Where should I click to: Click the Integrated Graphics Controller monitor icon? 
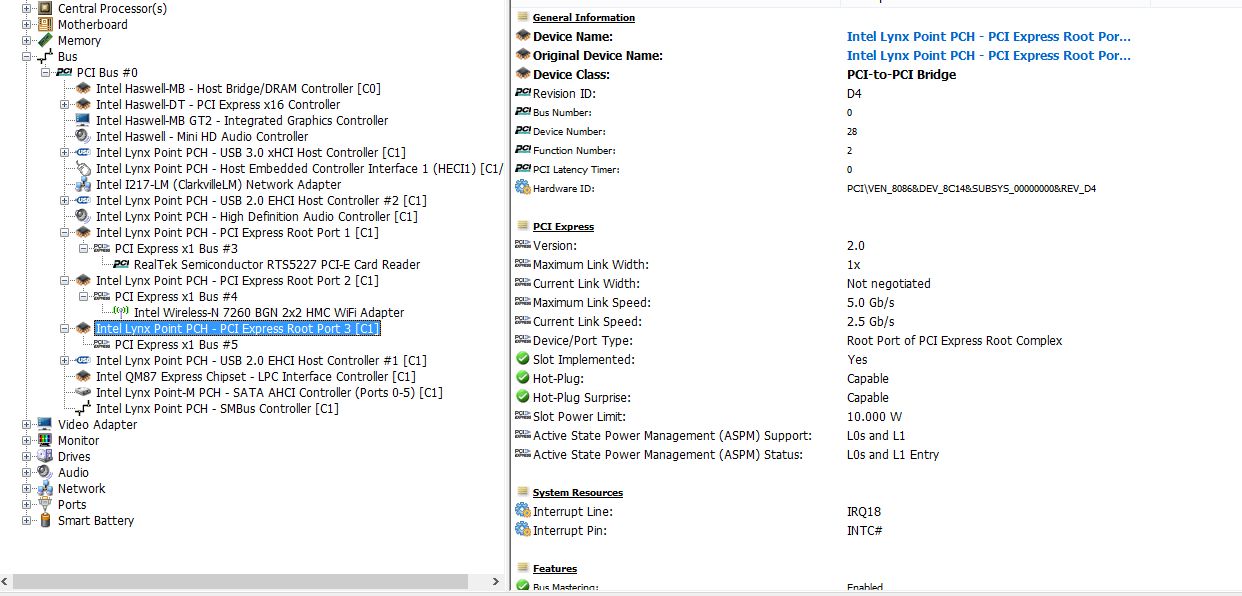(83, 120)
